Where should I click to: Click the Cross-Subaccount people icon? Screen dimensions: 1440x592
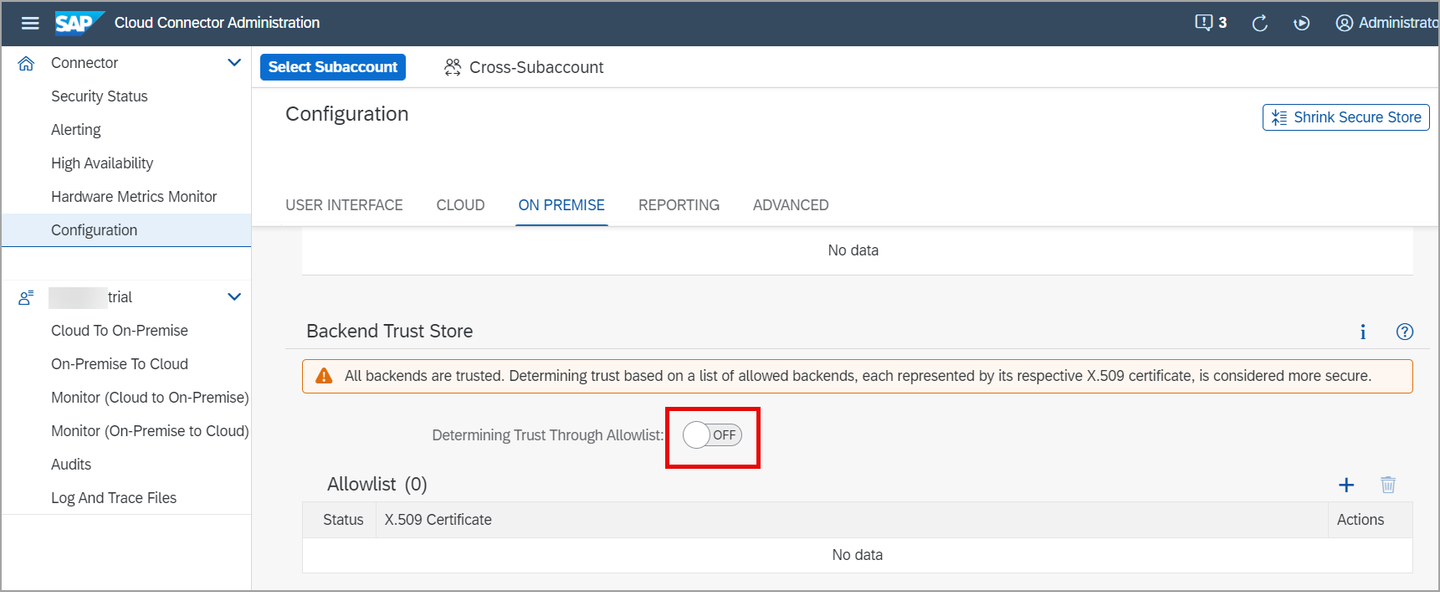[453, 67]
